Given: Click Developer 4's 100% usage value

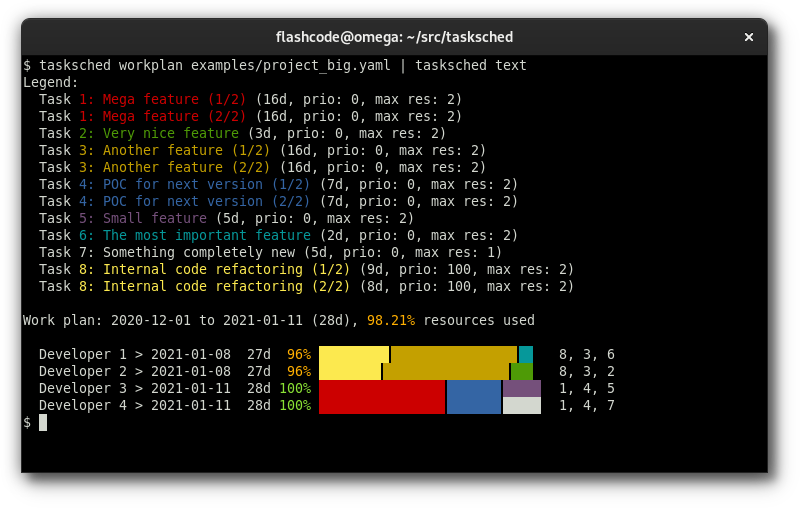Looking at the screenshot, I should coord(295,405).
